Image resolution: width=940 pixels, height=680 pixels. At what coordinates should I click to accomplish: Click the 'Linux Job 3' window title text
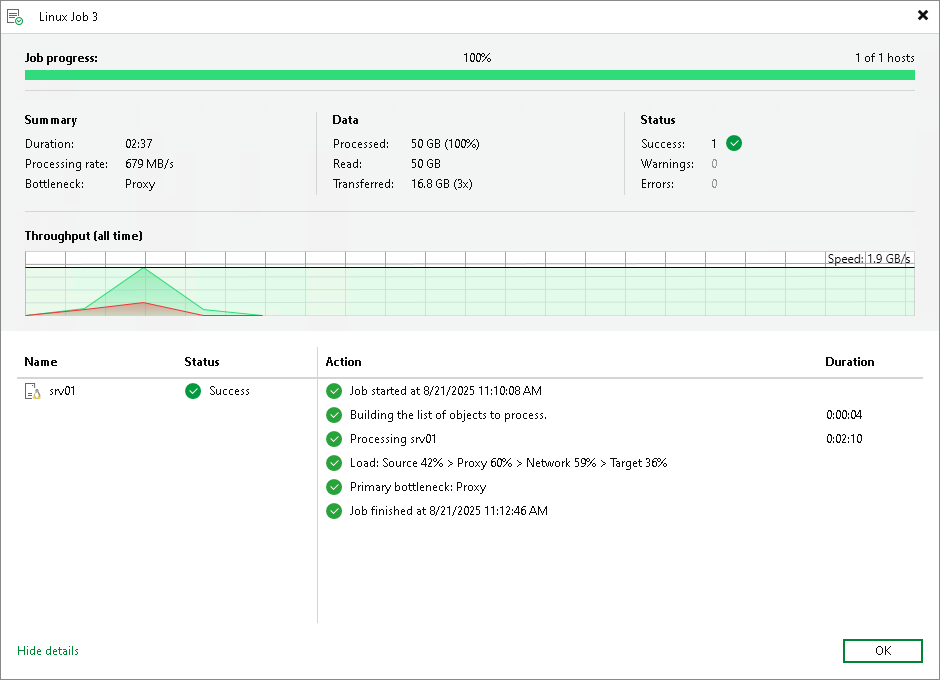[68, 17]
